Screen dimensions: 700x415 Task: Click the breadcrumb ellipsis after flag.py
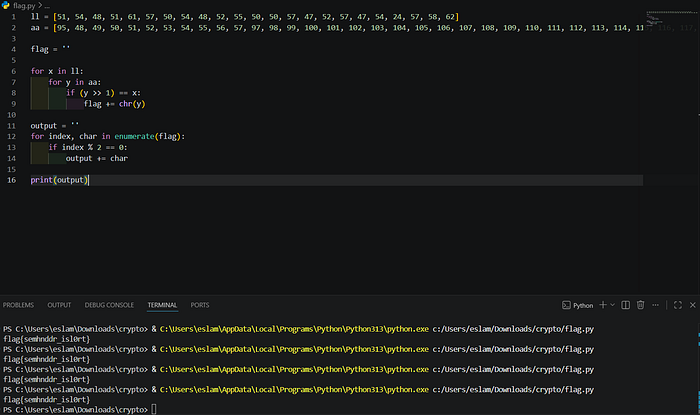pos(47,6)
